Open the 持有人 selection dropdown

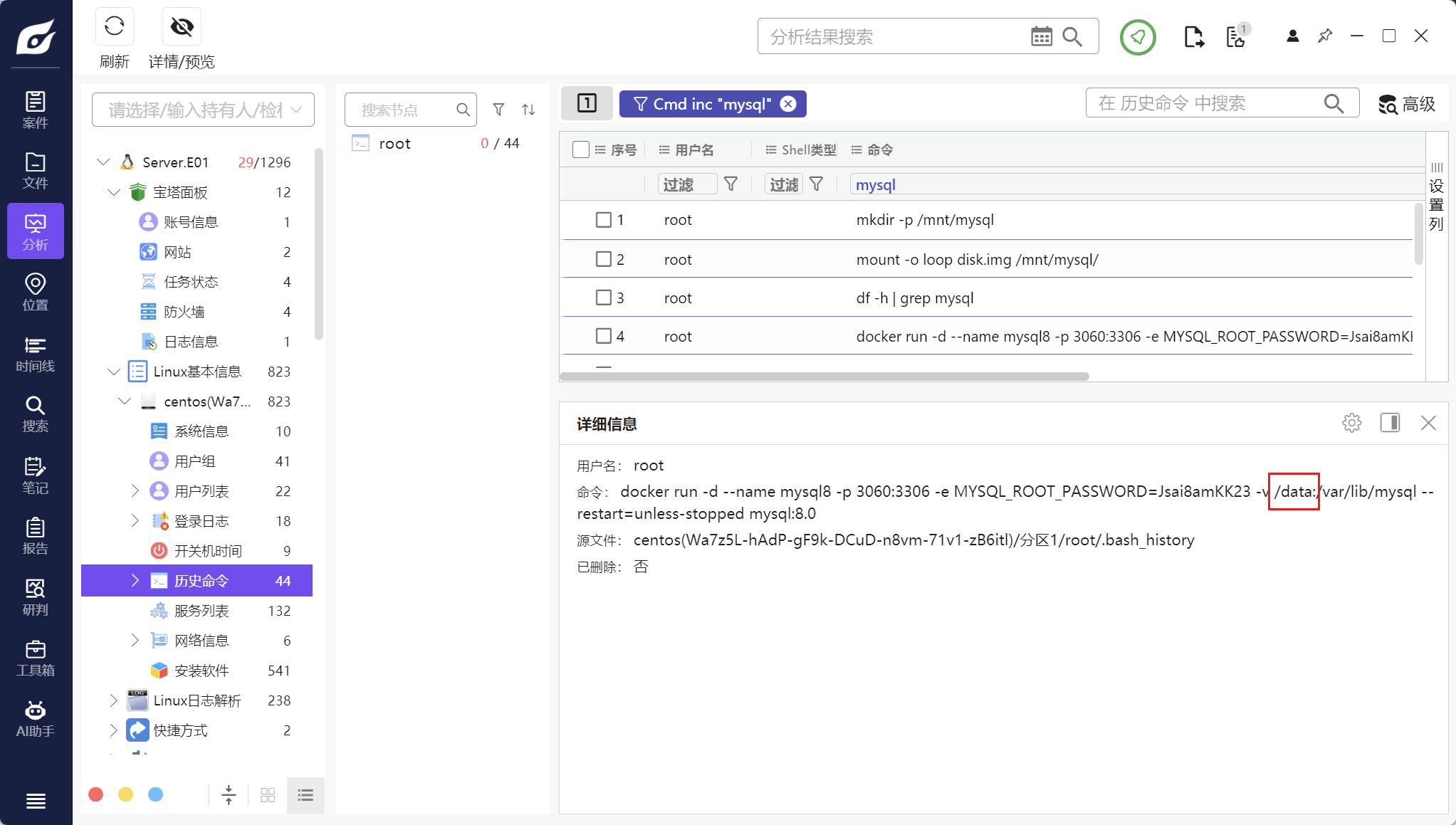(203, 110)
